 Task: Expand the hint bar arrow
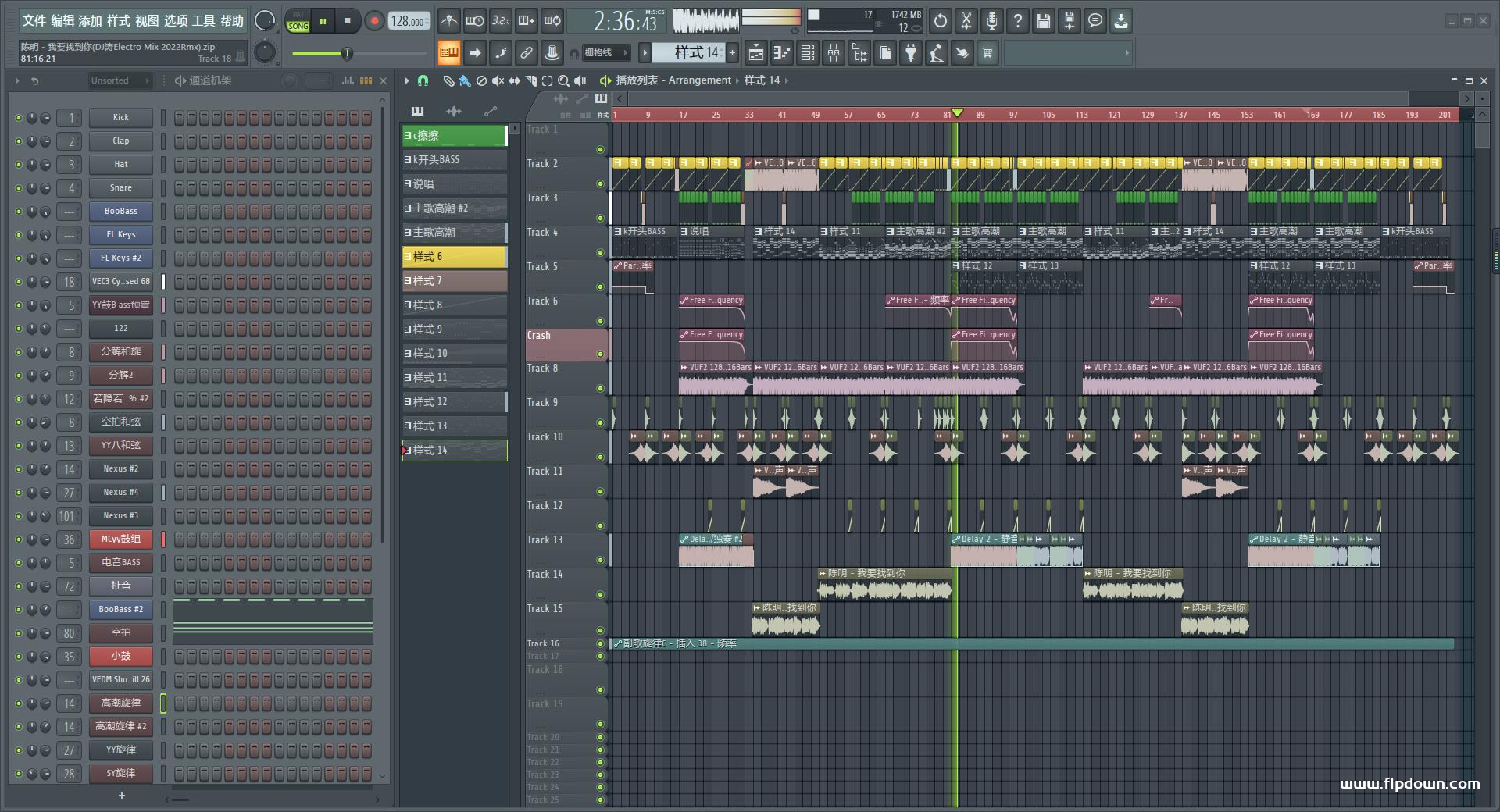click(x=1127, y=53)
